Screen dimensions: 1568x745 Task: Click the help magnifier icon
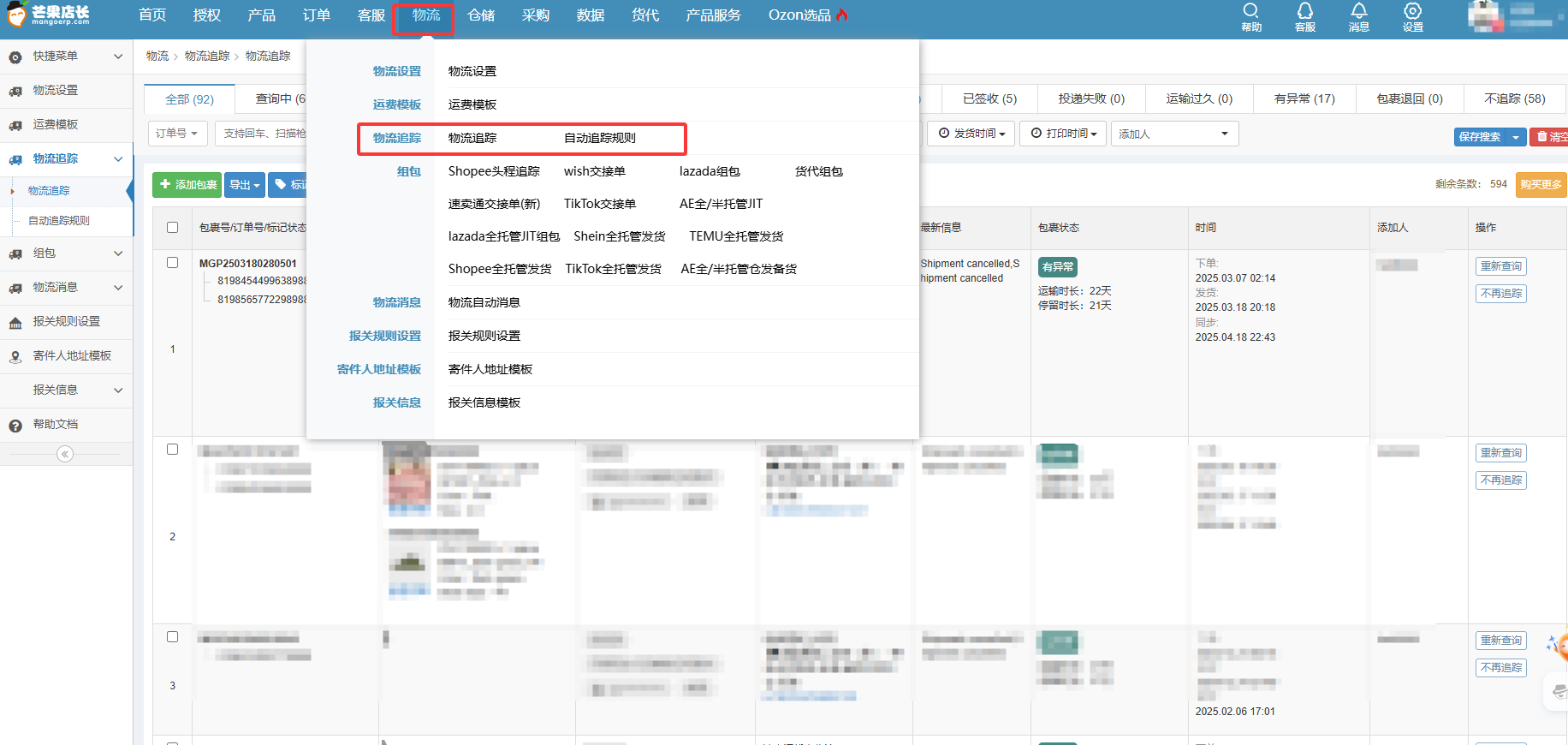click(x=1250, y=11)
